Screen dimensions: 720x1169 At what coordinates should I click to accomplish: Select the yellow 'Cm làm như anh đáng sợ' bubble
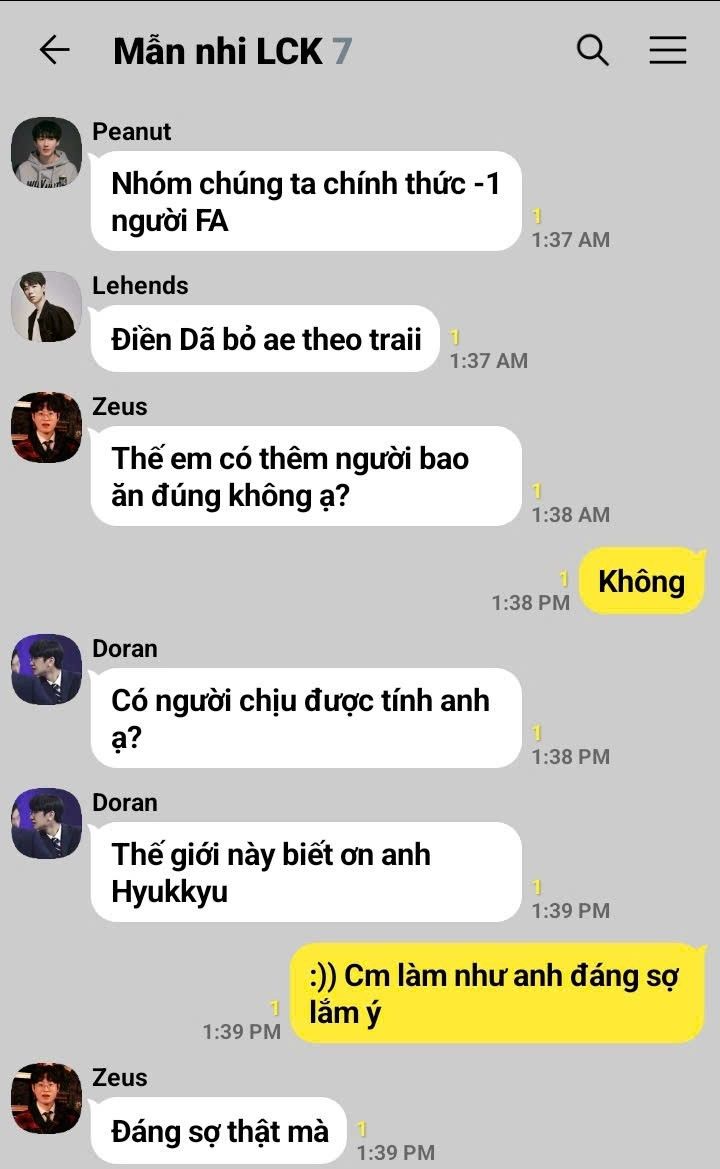(x=496, y=993)
